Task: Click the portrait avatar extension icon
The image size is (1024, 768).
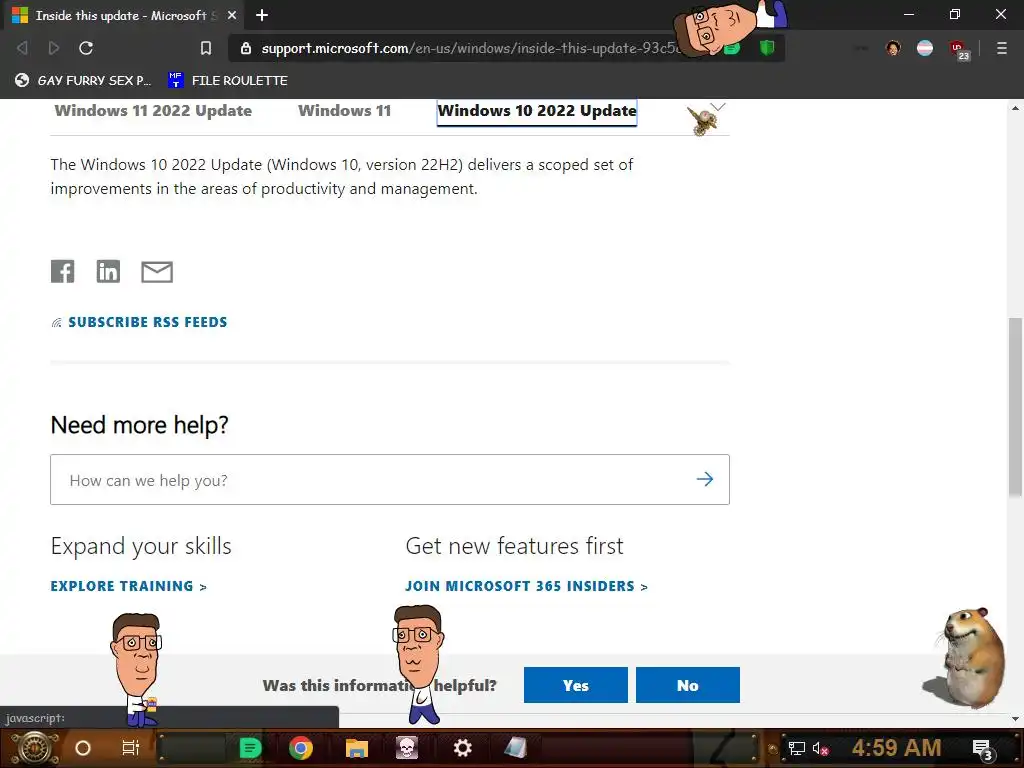Action: 893,48
